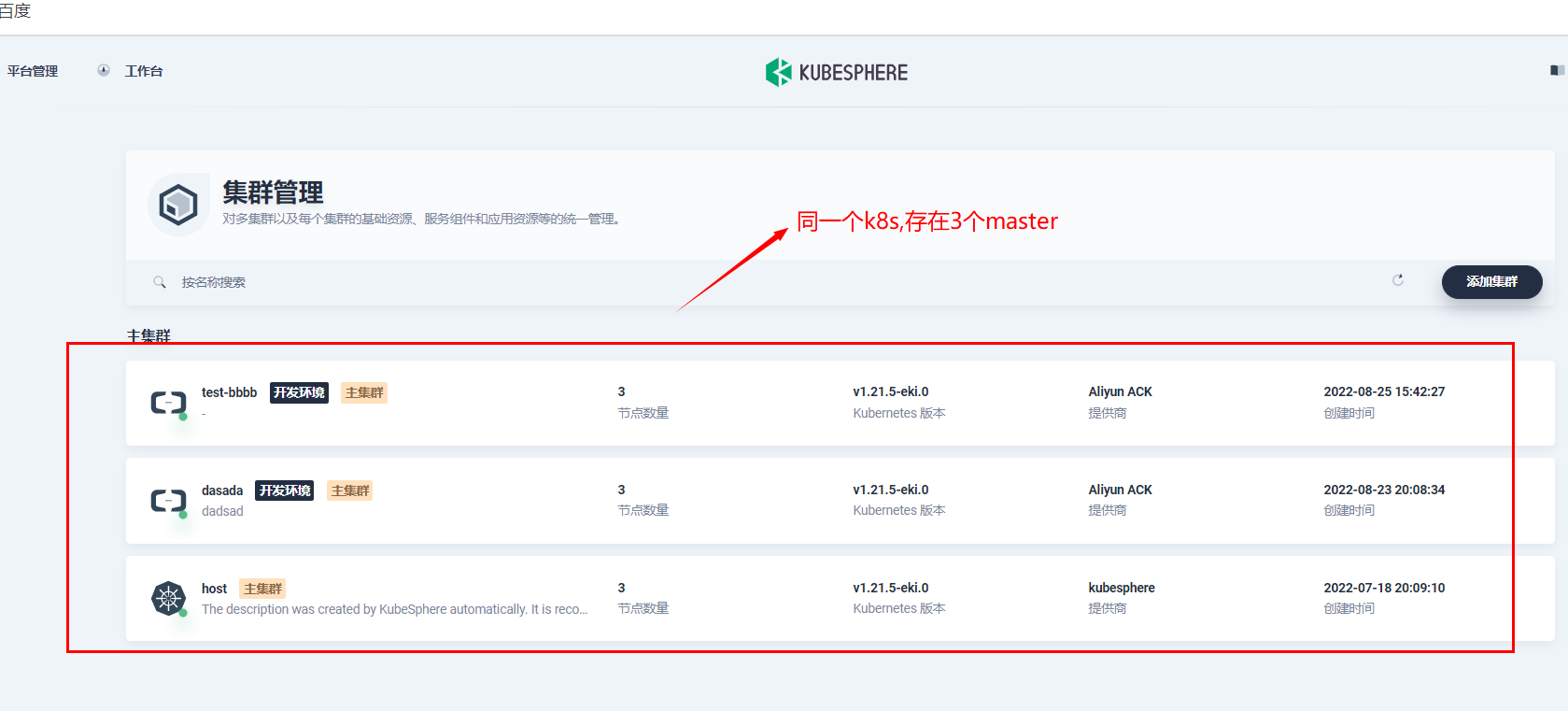Viewport: 1568px width, 711px height.
Task: Click creation time 2022-08-25 15:42:27
Action: pos(1384,391)
